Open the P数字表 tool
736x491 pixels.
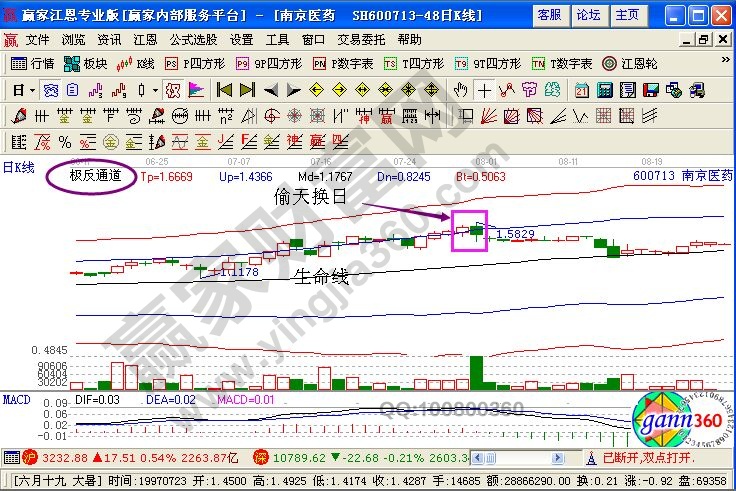pos(343,63)
